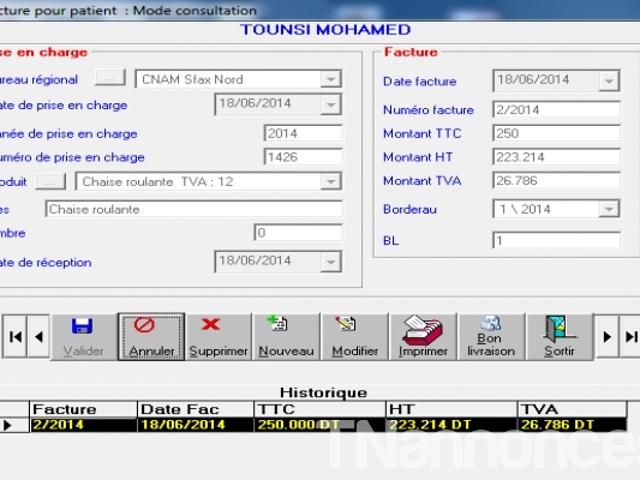Go to next record arrow
Image resolution: width=640 pixels, height=480 pixels.
(x=607, y=337)
